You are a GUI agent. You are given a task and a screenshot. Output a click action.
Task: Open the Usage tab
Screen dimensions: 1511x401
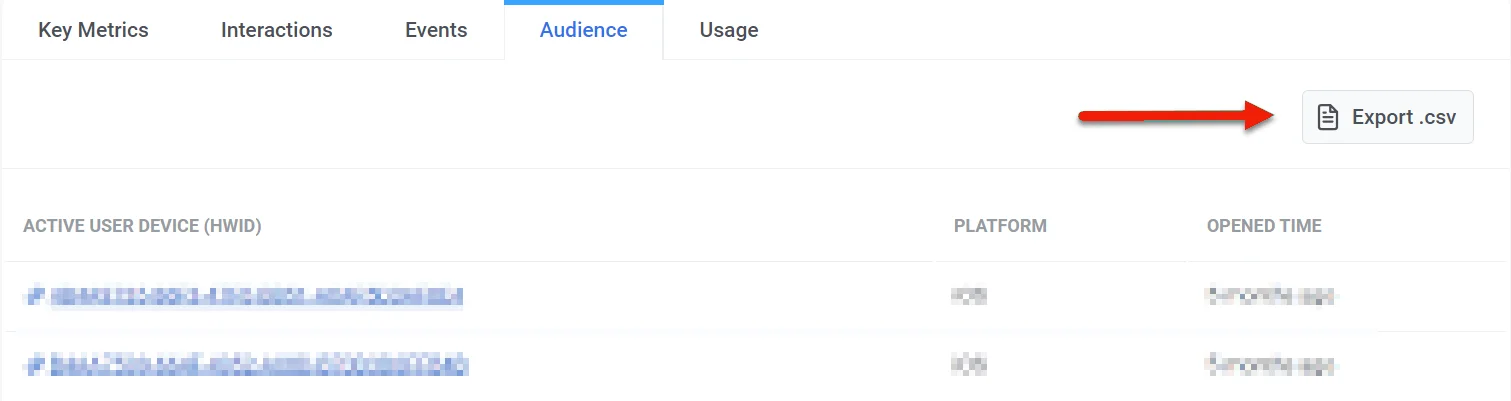tap(728, 30)
